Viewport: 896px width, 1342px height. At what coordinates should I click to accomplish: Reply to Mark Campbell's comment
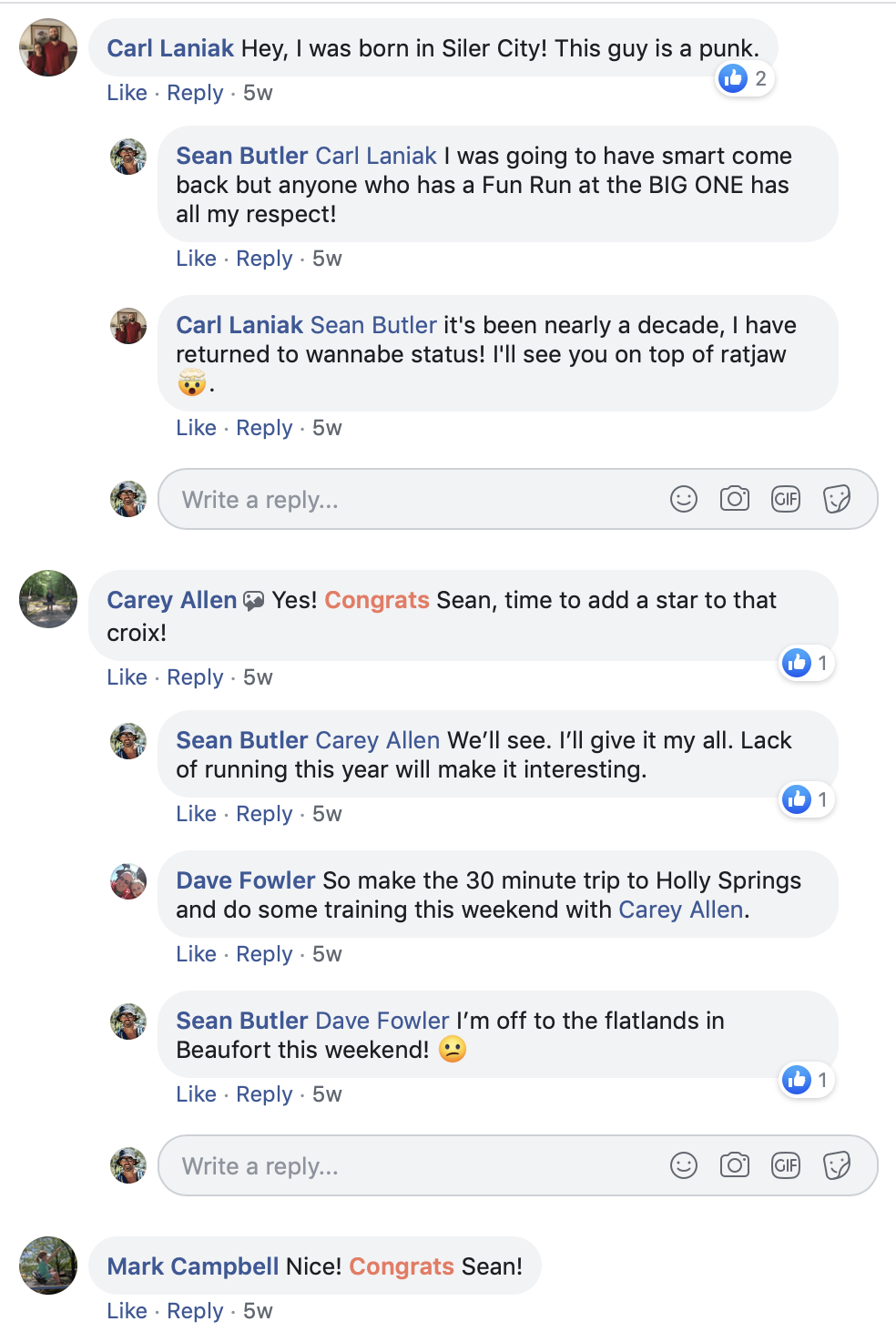click(195, 1311)
